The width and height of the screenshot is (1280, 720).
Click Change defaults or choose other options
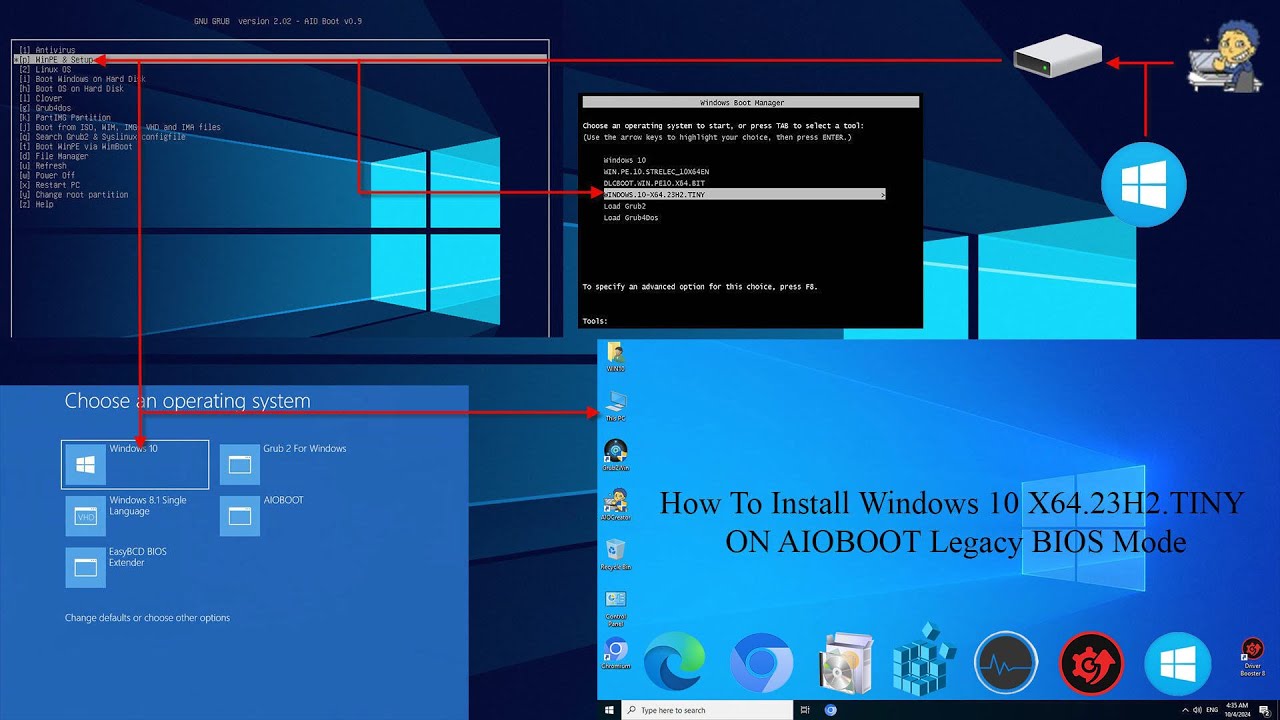[147, 618]
